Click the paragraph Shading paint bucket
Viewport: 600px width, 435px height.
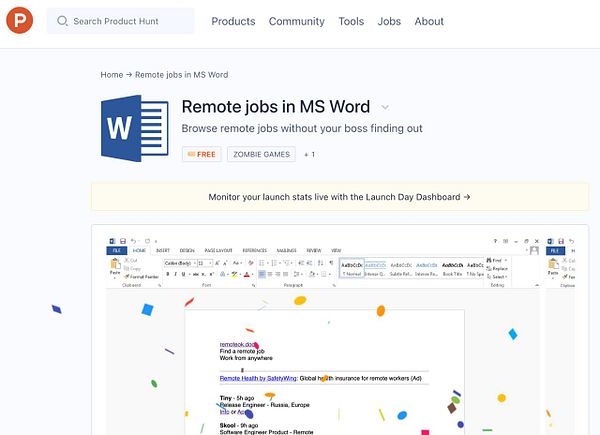coord(311,274)
